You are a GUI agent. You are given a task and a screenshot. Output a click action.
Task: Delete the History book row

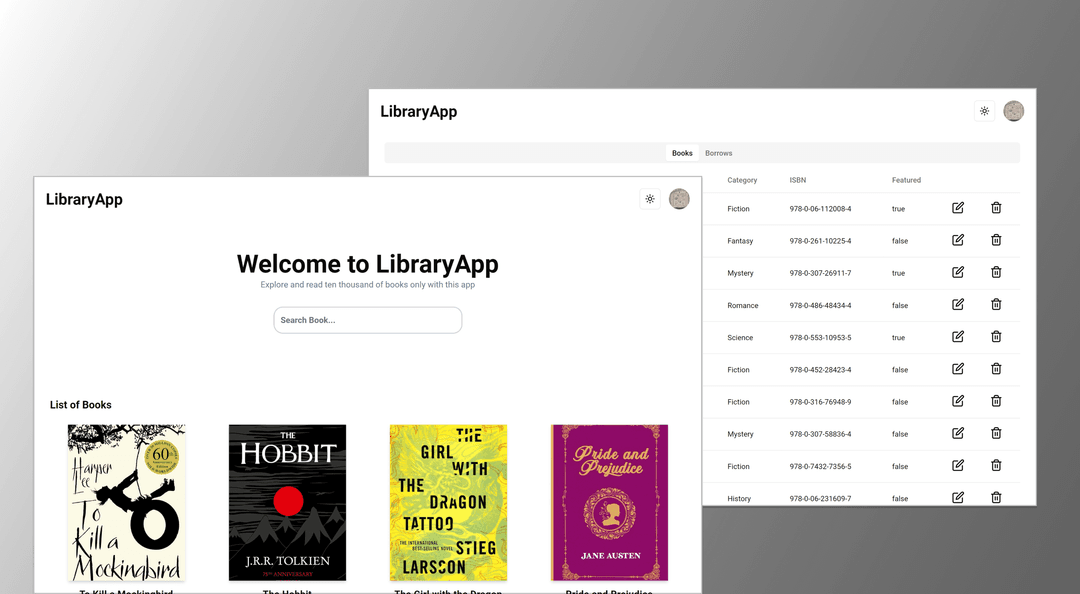pyautogui.click(x=996, y=498)
